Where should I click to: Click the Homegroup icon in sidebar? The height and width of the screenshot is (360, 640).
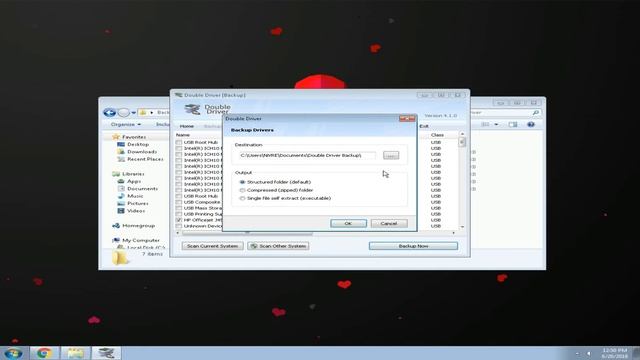116,226
